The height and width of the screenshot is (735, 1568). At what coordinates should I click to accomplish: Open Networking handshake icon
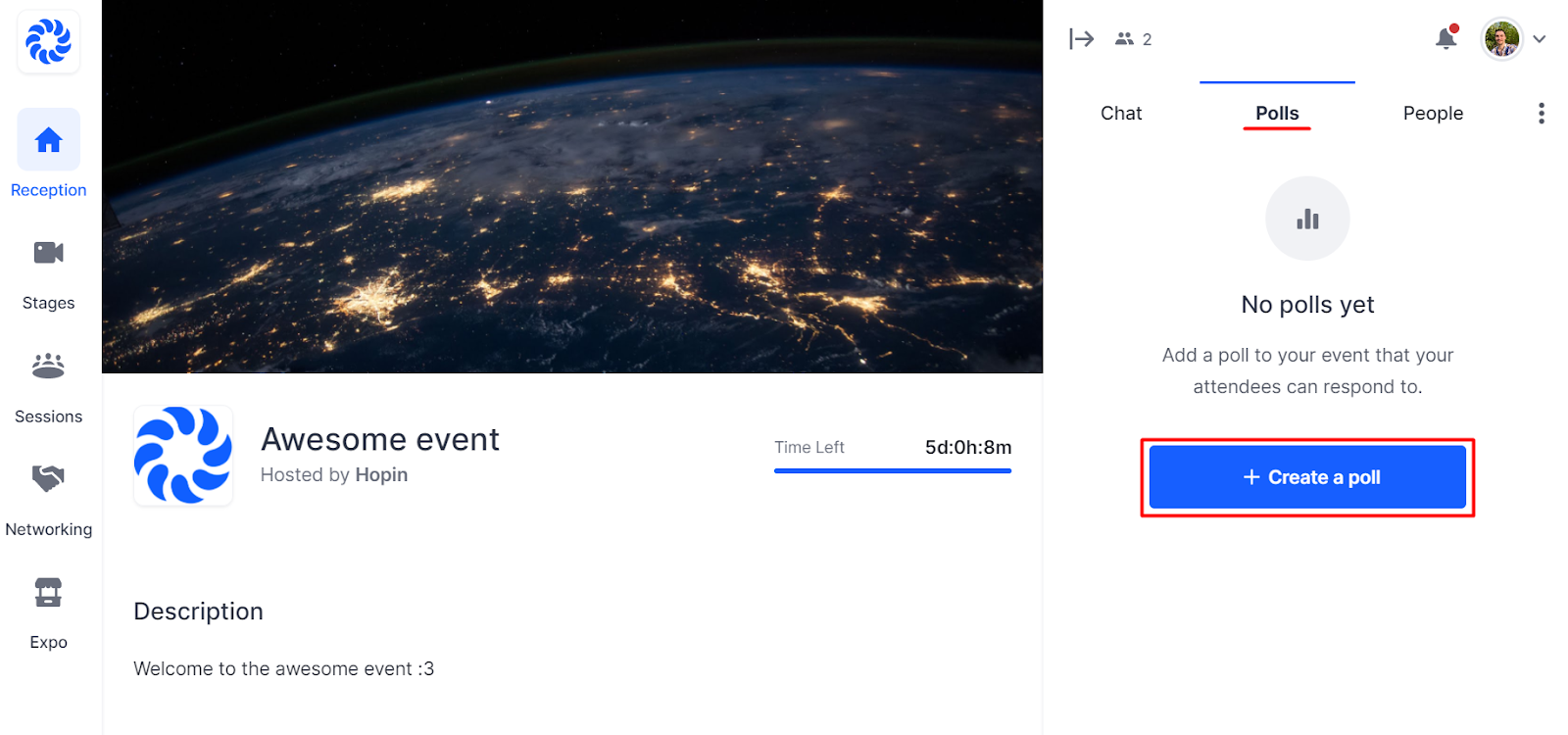48,478
